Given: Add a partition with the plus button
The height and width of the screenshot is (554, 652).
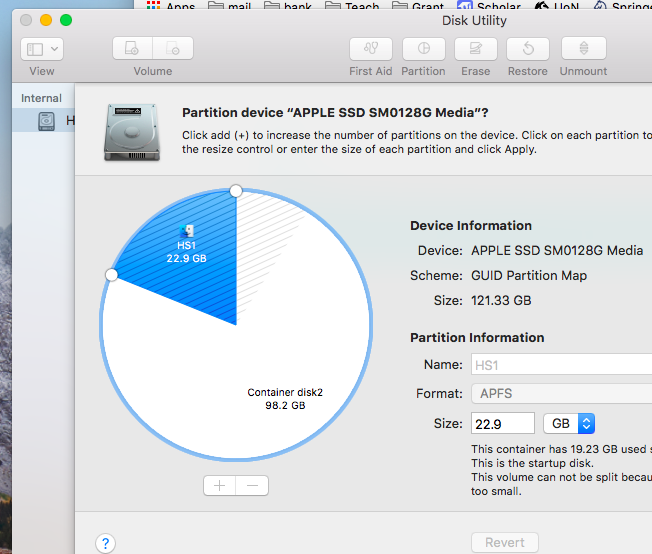Looking at the screenshot, I should coord(220,485).
